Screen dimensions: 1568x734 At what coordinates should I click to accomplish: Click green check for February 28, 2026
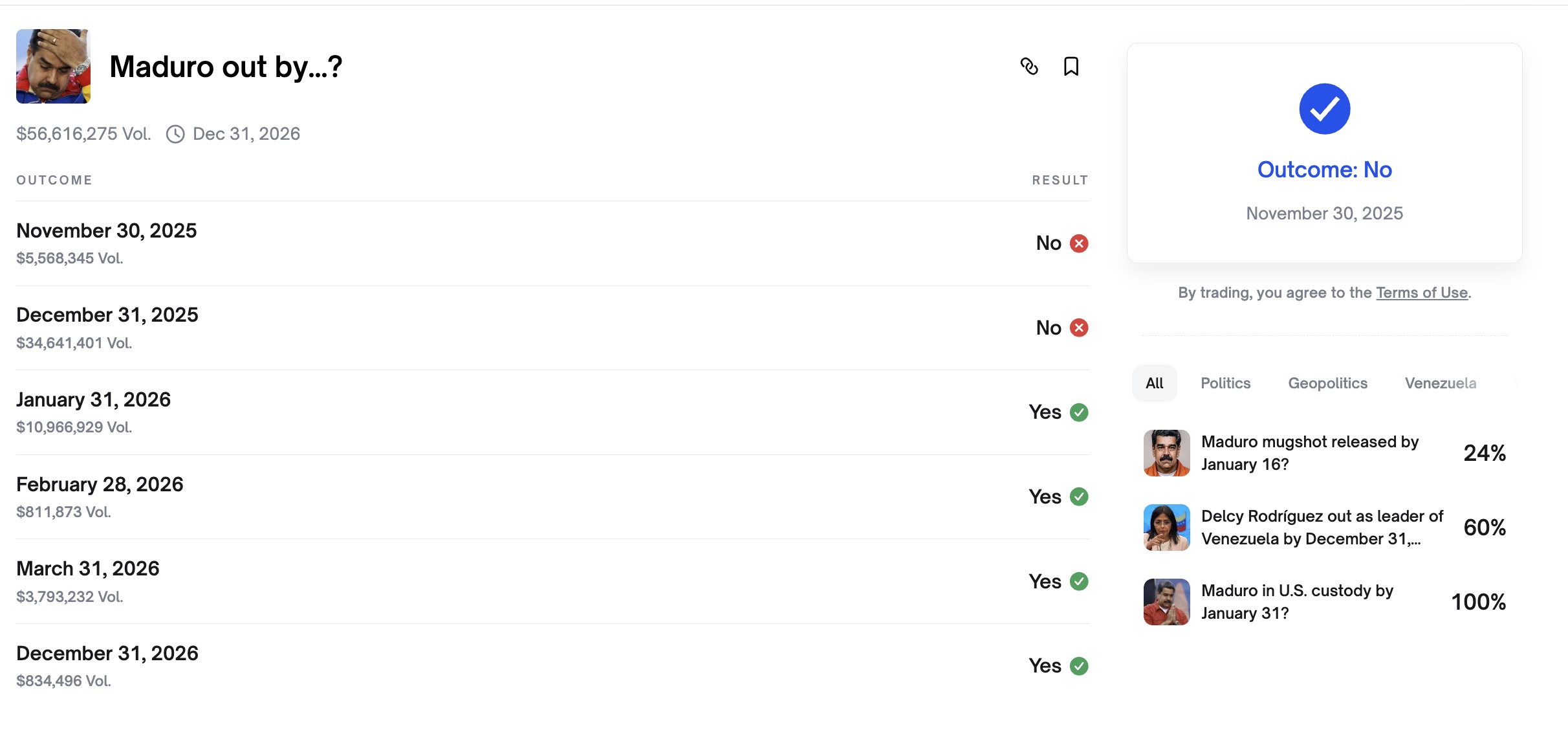pyautogui.click(x=1079, y=496)
